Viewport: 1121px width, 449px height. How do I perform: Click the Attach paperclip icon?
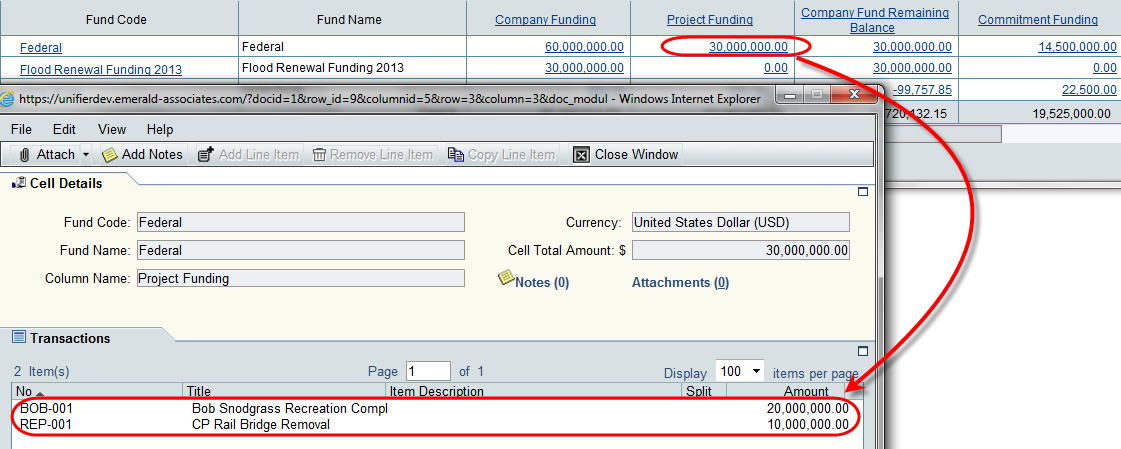24,154
